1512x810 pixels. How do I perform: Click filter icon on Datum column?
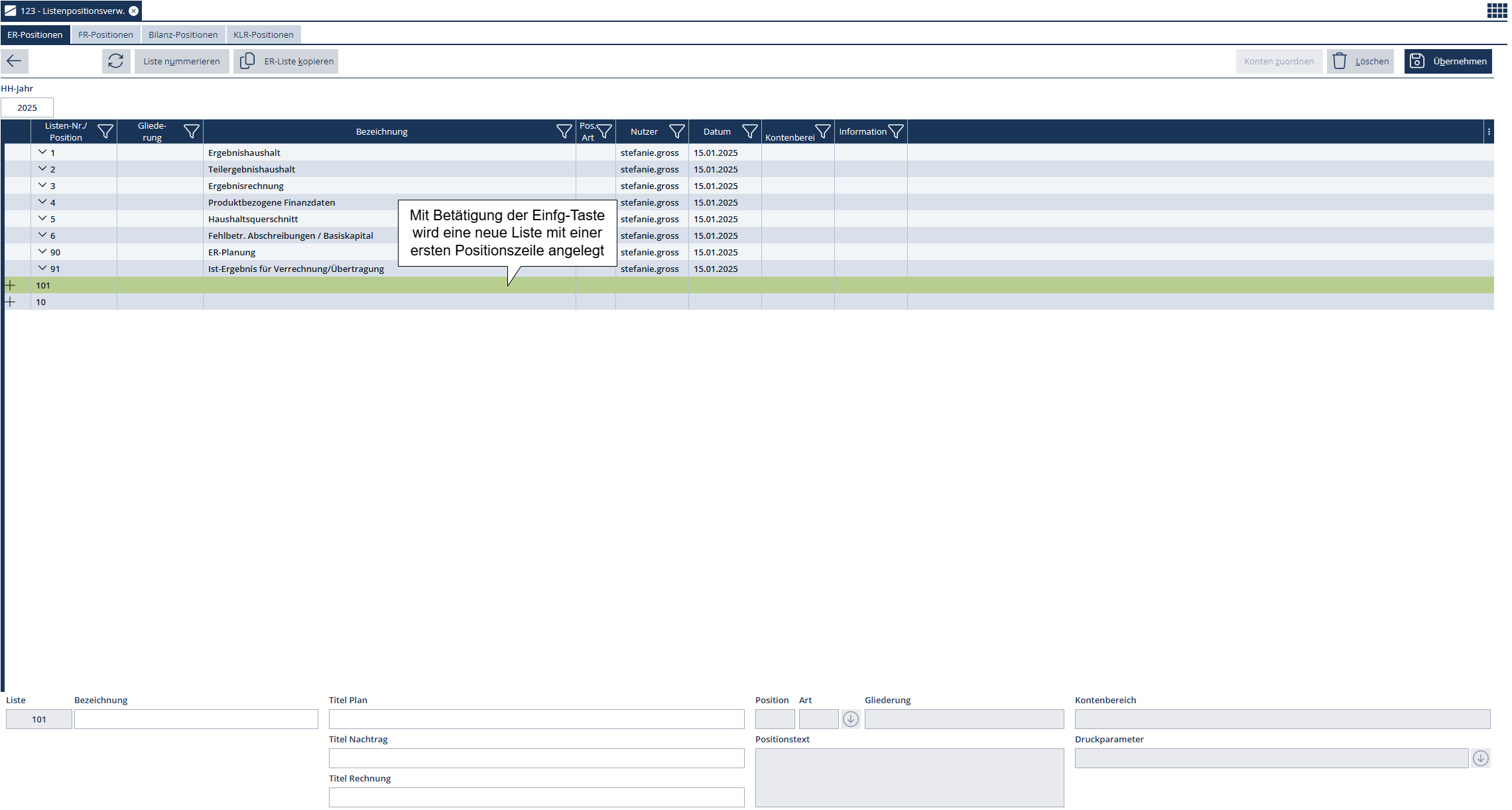coord(749,131)
